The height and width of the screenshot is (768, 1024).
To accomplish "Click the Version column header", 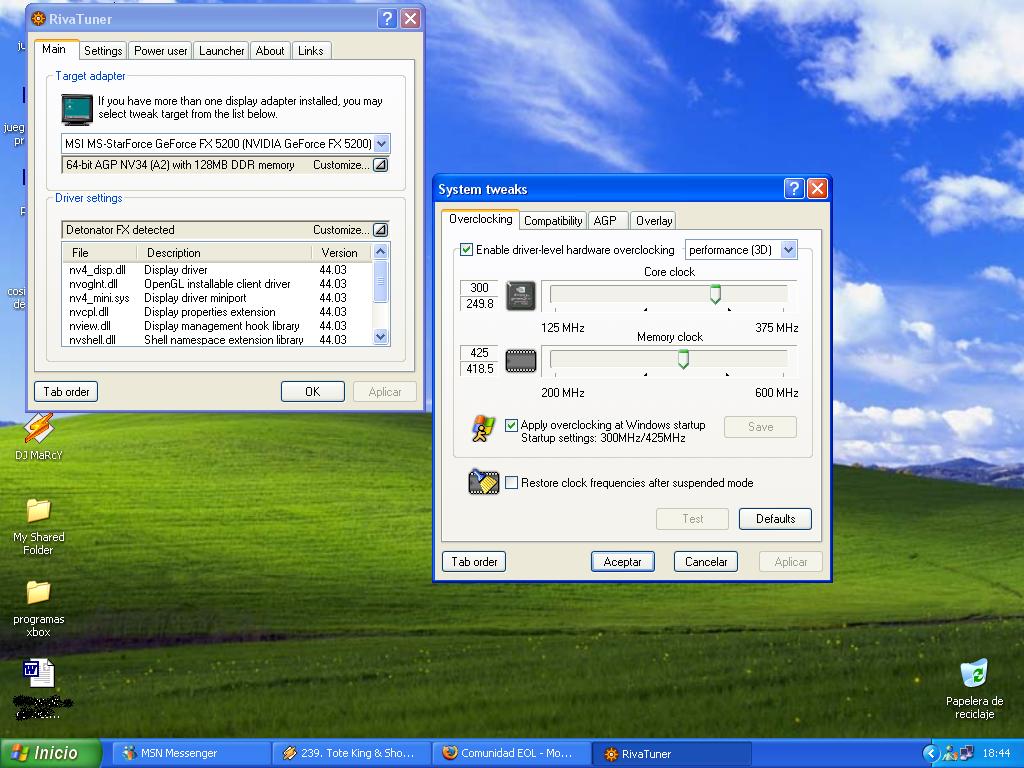I will (341, 253).
